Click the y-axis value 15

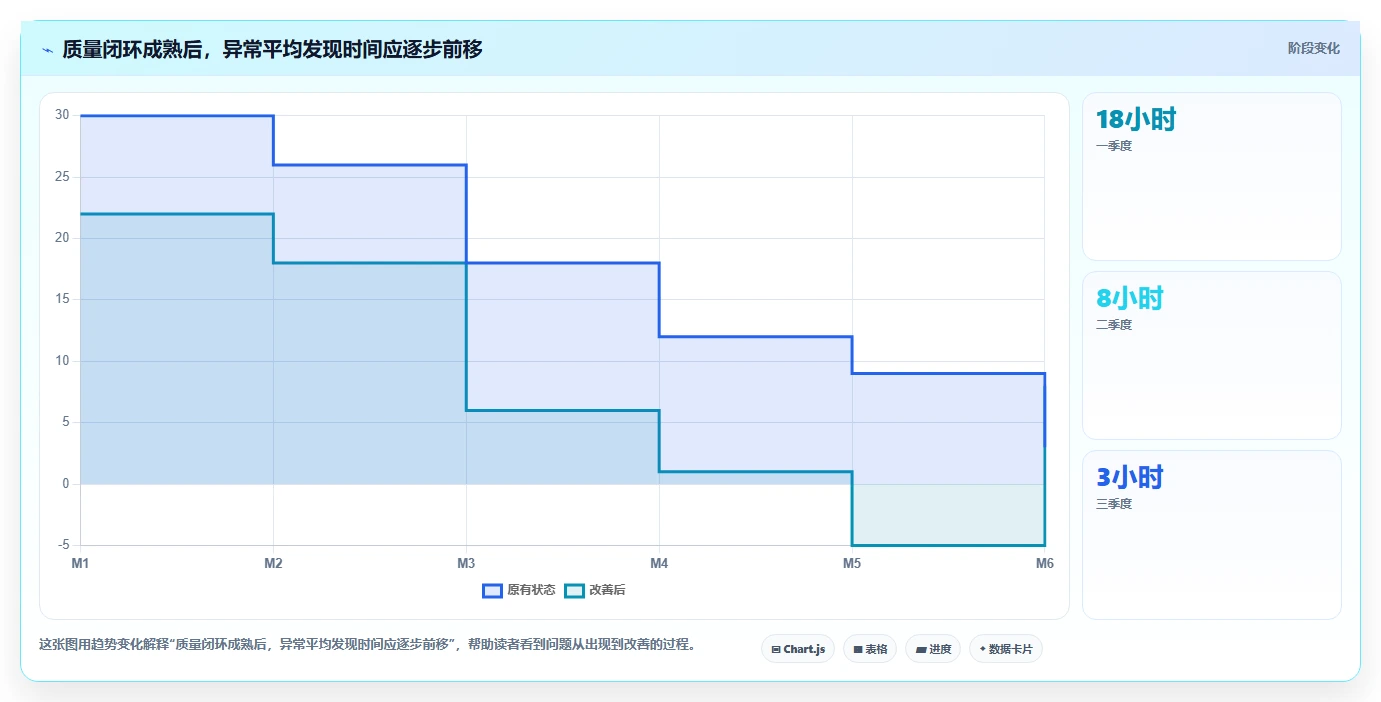(x=62, y=299)
